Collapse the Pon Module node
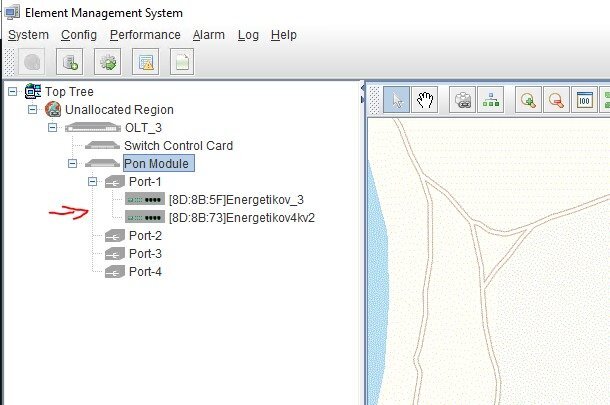 72,163
